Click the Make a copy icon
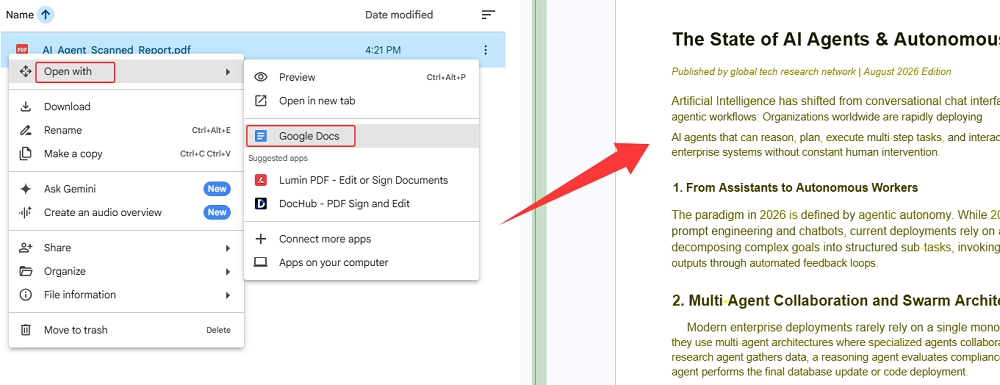The width and height of the screenshot is (1000, 385). coord(26,154)
